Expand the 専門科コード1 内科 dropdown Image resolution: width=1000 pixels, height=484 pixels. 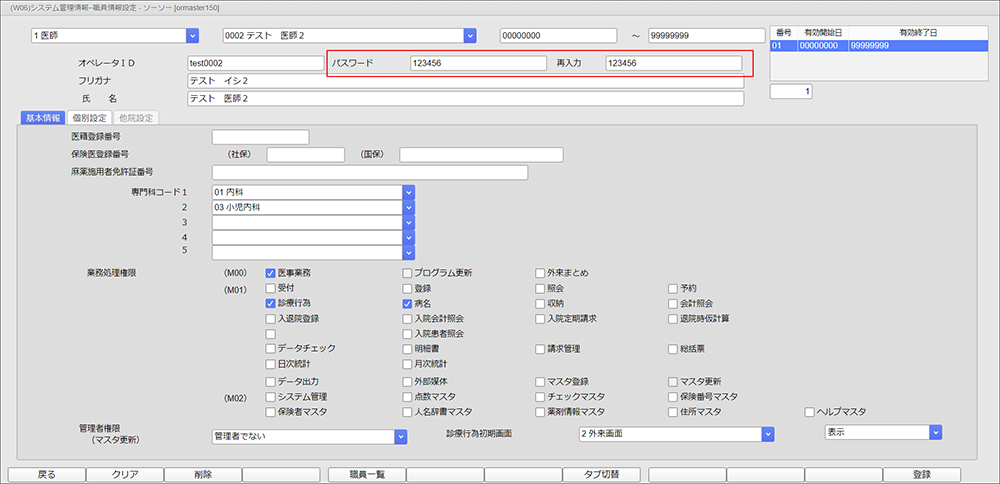click(x=409, y=192)
